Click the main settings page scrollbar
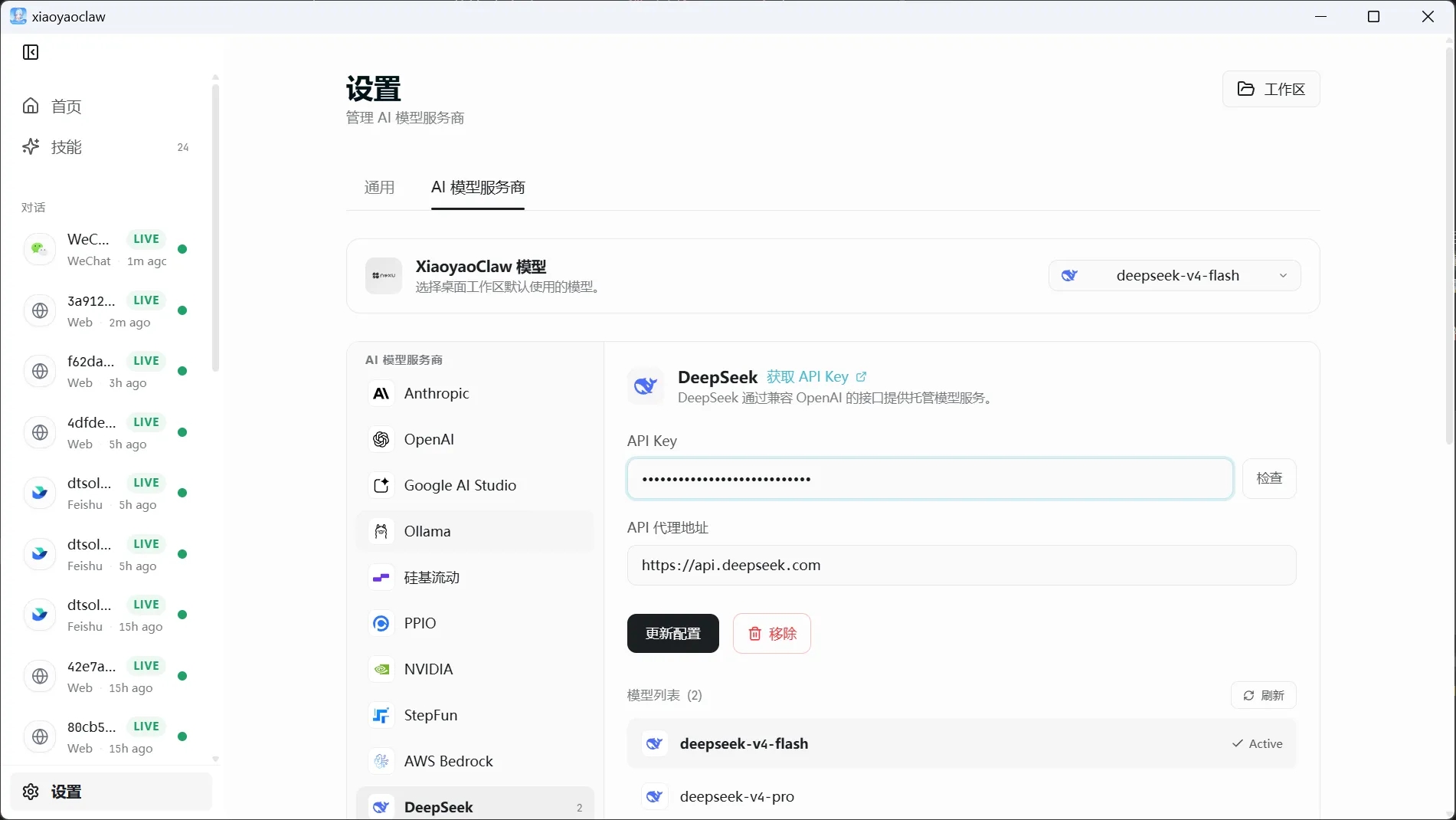Screen dimensions: 1456x820 pos(1449,245)
